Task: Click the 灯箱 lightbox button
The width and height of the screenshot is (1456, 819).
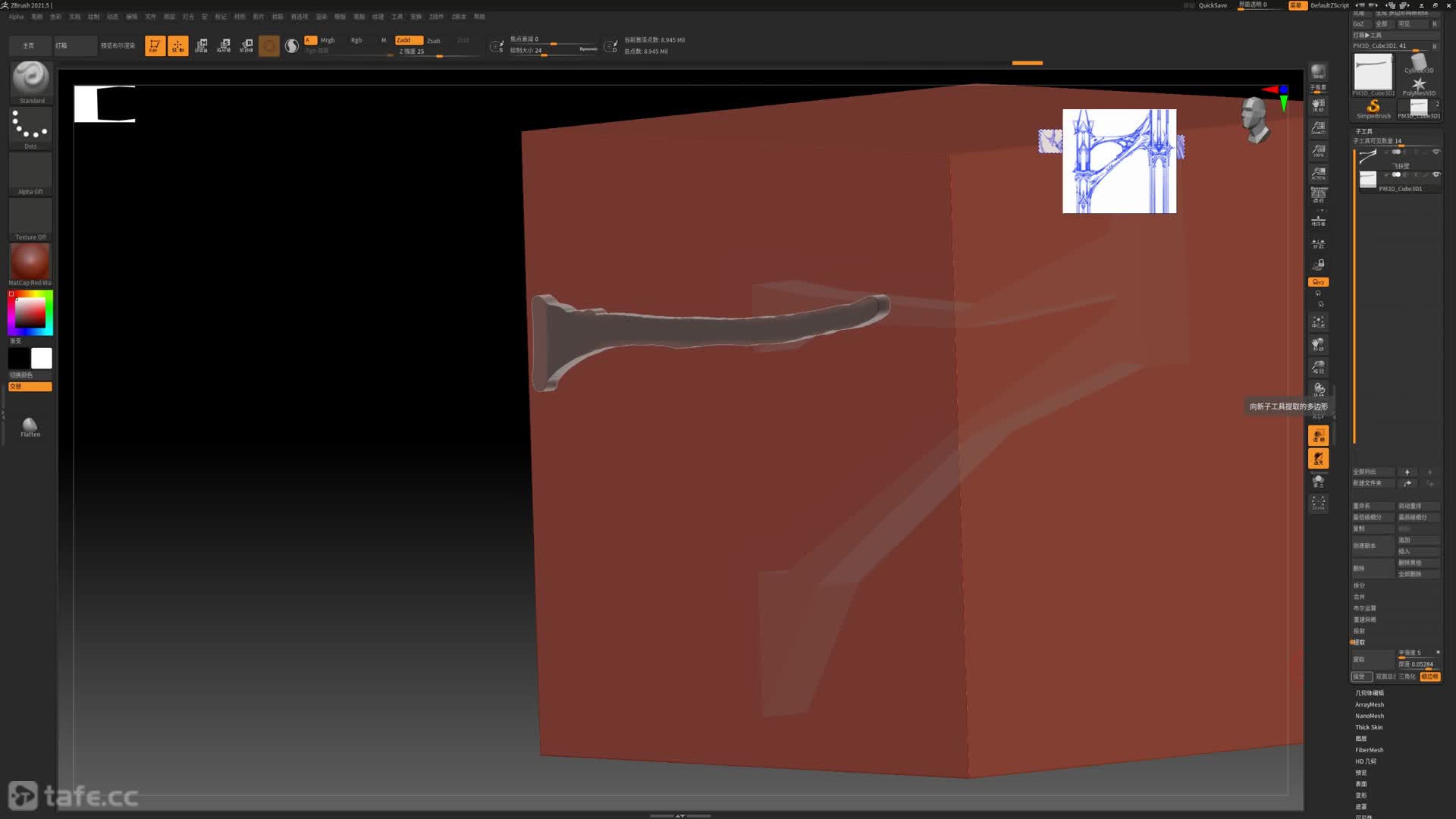Action: [74, 45]
